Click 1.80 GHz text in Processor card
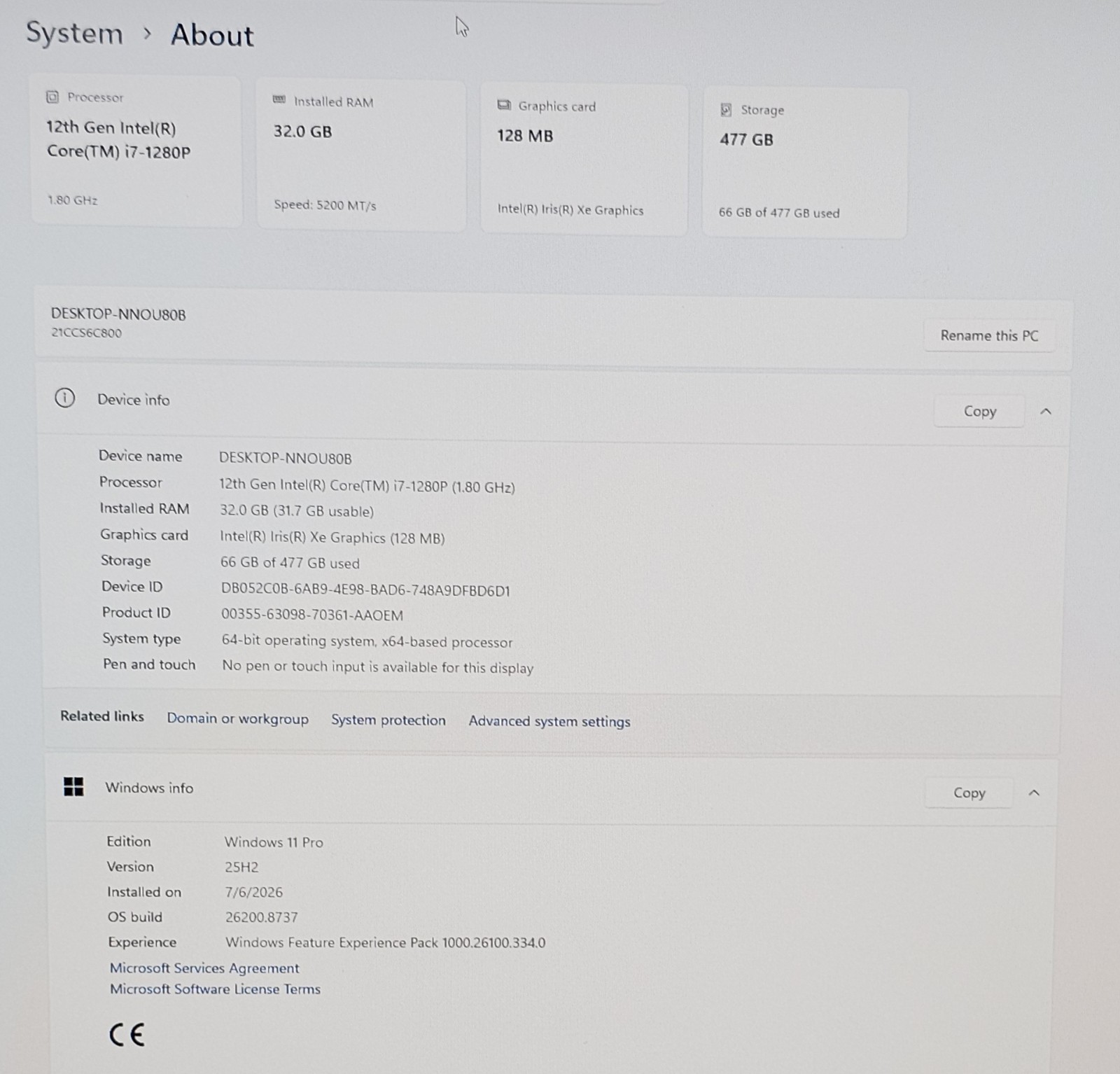1120x1074 pixels. pyautogui.click(x=72, y=200)
